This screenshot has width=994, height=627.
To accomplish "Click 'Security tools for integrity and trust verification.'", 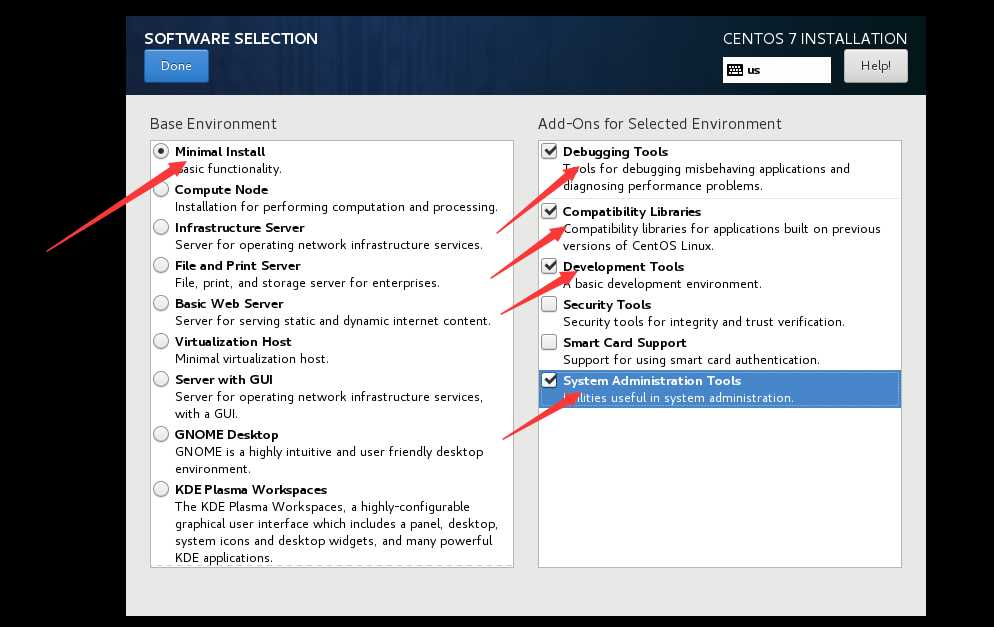I will (x=704, y=322).
